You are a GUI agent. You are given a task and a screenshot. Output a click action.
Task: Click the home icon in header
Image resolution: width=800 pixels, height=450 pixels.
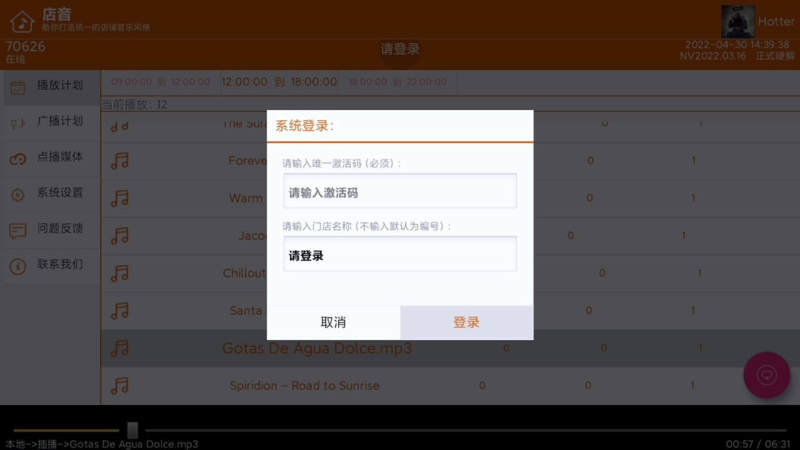(21, 21)
